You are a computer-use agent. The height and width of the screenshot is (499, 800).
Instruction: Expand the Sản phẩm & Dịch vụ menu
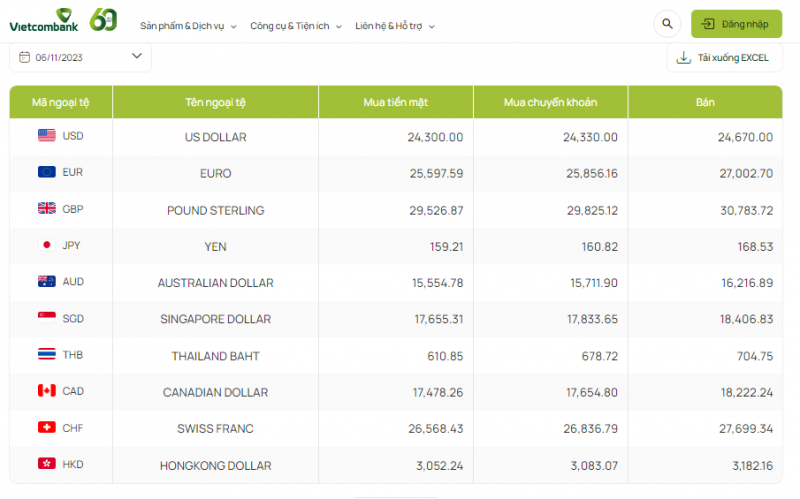pyautogui.click(x=189, y=26)
